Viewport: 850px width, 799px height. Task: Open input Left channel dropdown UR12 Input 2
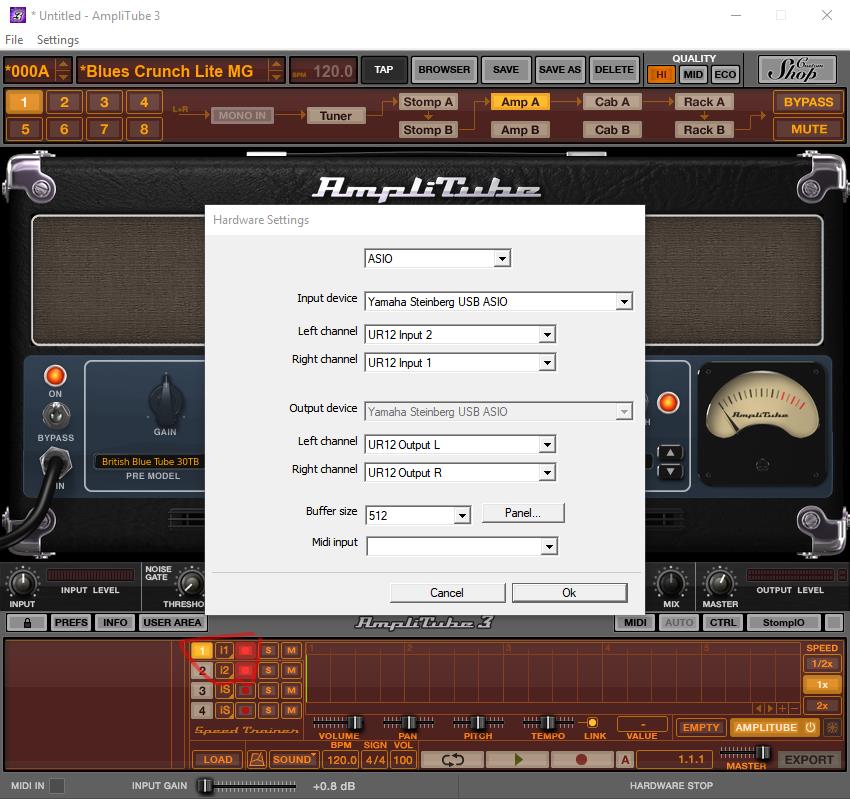click(460, 334)
